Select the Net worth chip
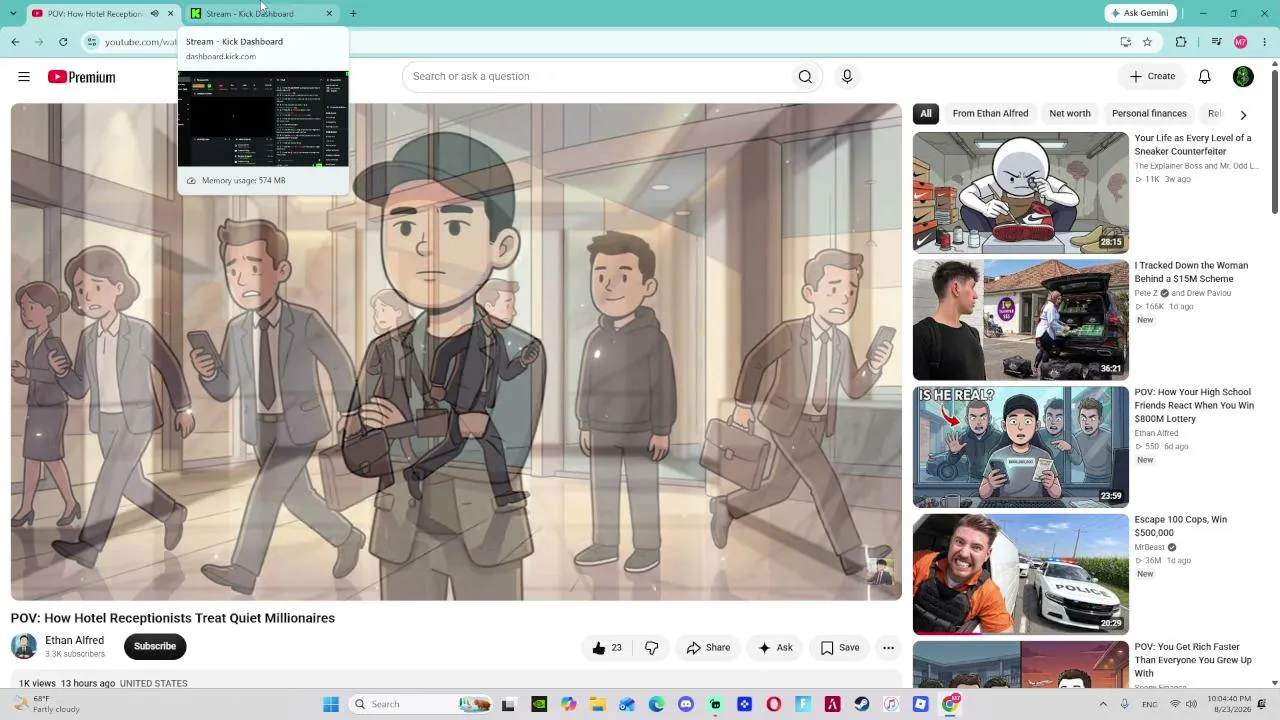Viewport: 1280px width, 720px height. [1070, 114]
